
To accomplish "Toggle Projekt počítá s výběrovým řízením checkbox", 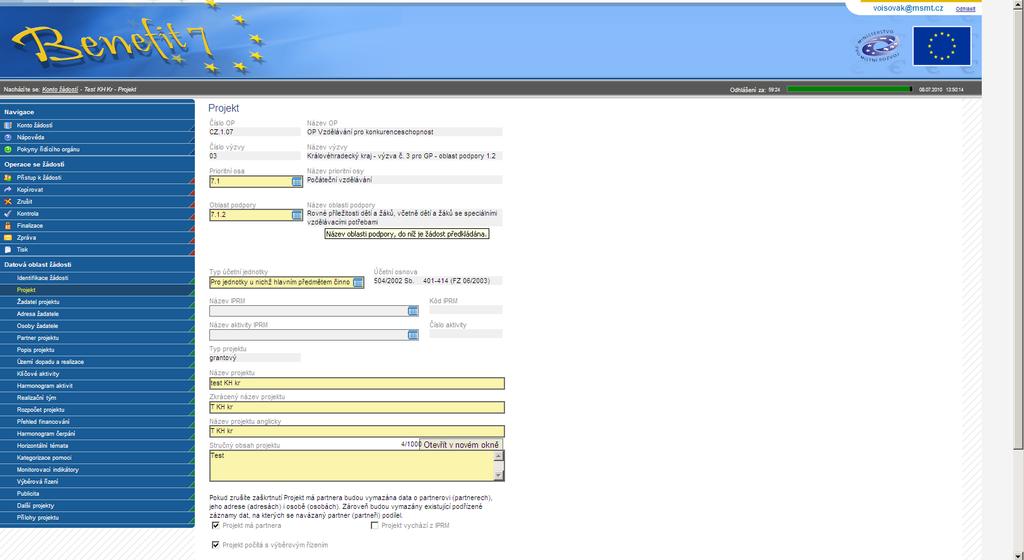I will click(x=216, y=545).
